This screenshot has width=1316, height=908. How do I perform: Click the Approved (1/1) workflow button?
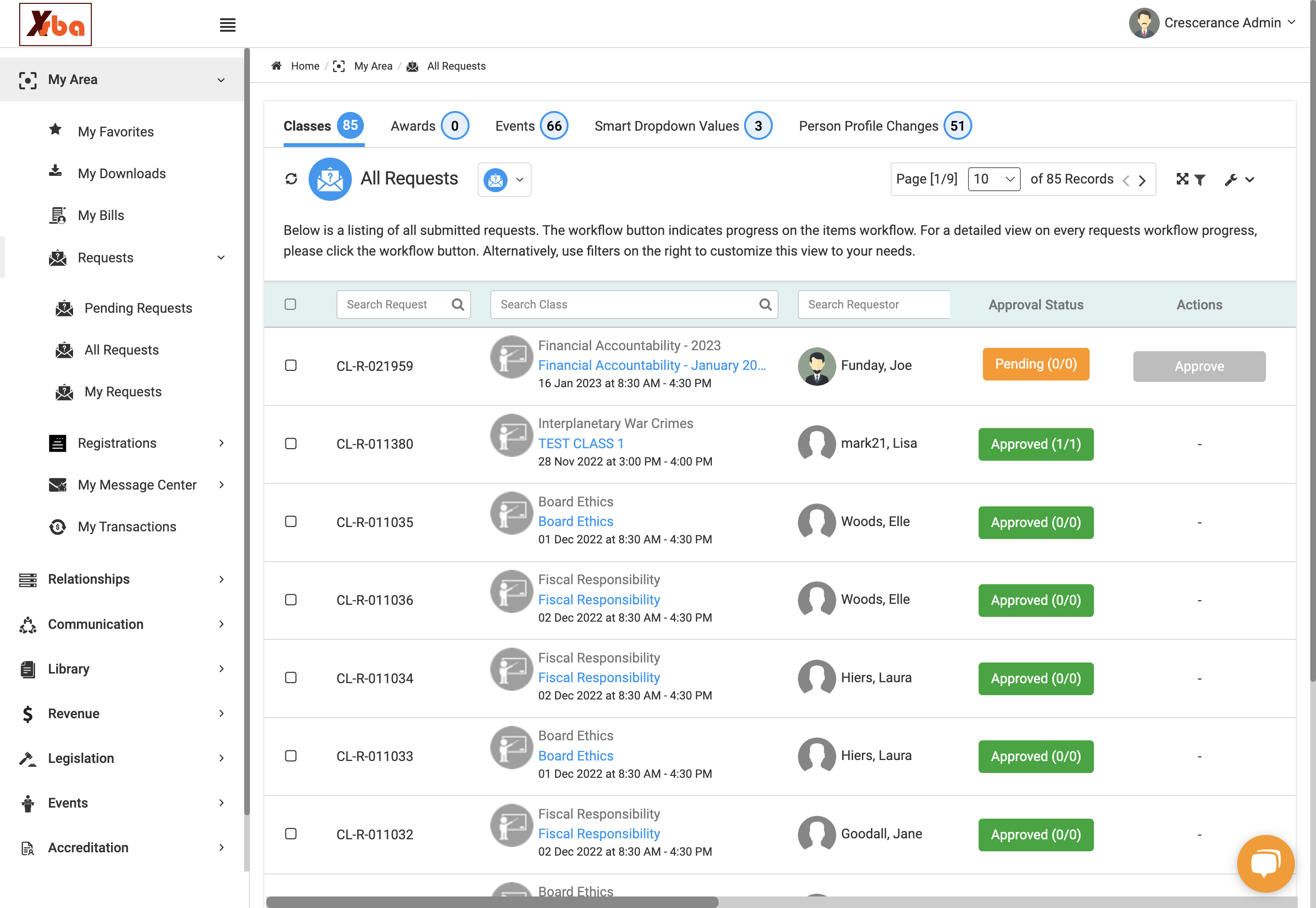[1035, 444]
